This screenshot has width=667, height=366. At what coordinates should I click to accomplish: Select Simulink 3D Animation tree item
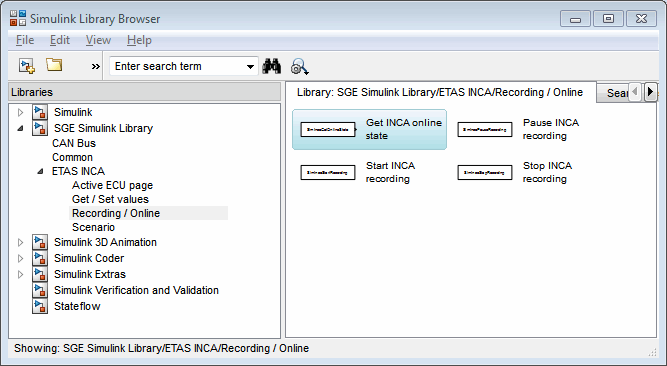pyautogui.click(x=105, y=242)
